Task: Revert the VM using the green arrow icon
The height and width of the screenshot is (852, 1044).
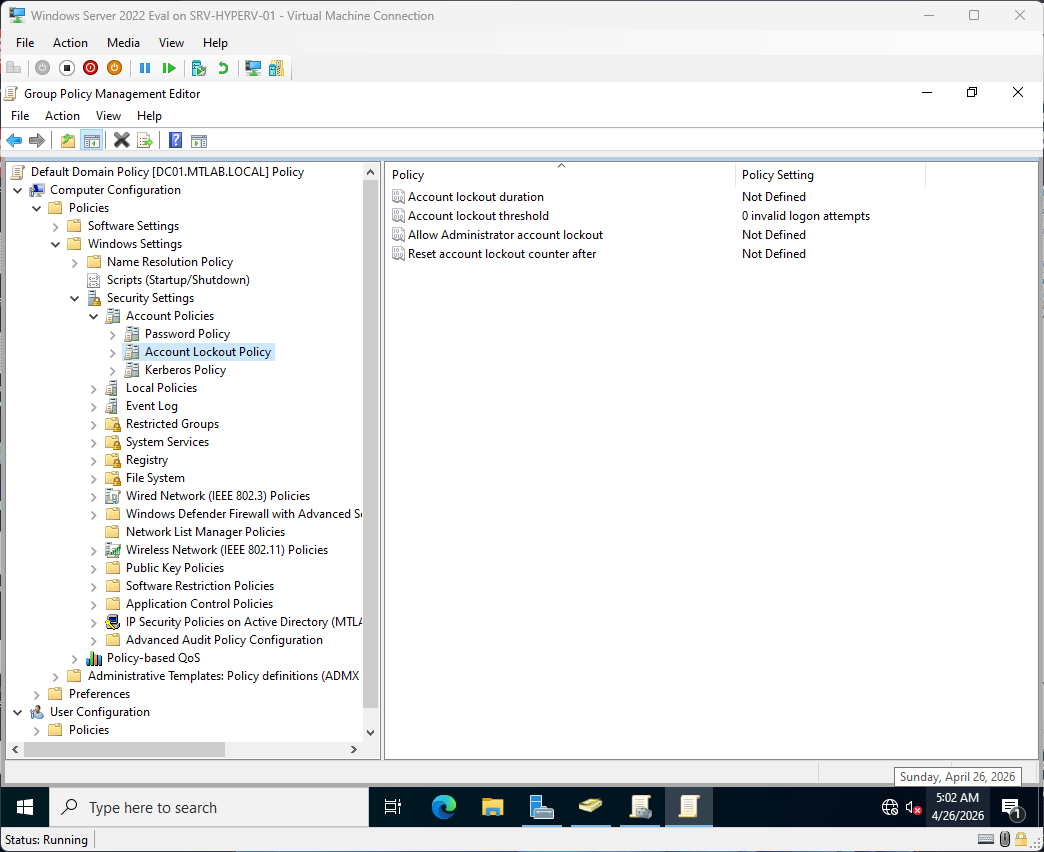Action: (223, 68)
